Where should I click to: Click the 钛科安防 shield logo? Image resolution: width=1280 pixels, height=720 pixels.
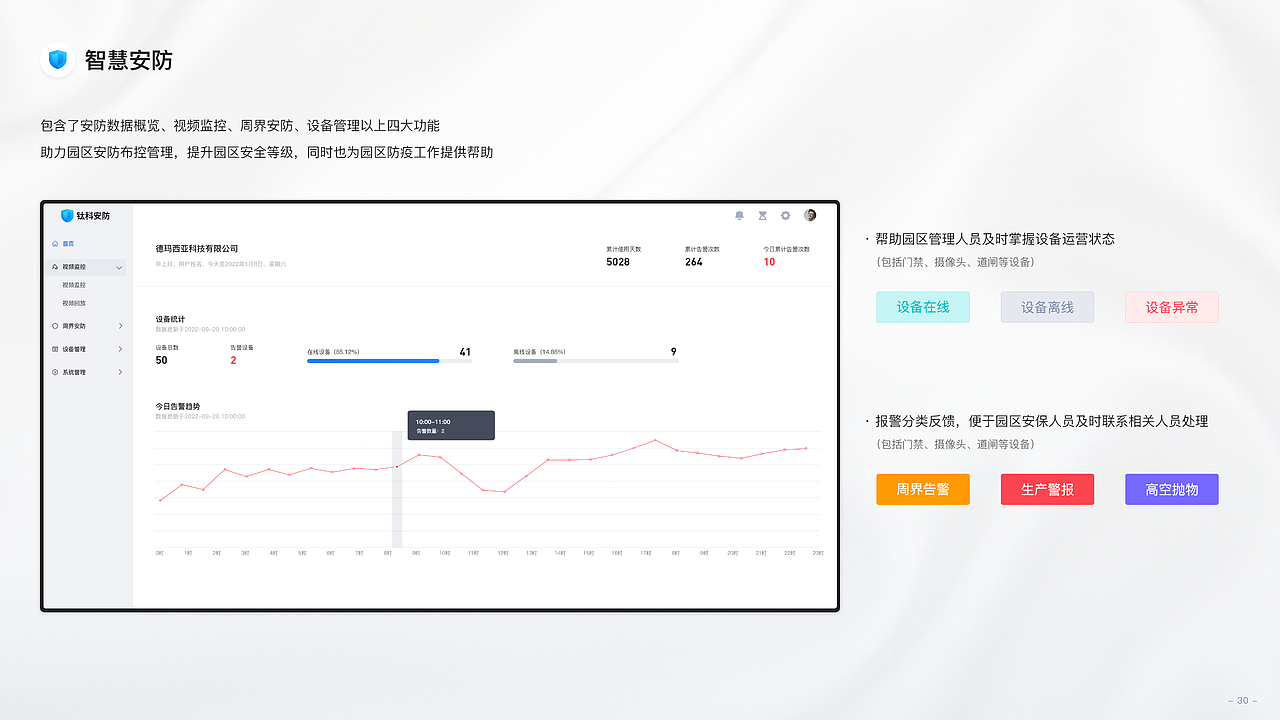pos(67,215)
